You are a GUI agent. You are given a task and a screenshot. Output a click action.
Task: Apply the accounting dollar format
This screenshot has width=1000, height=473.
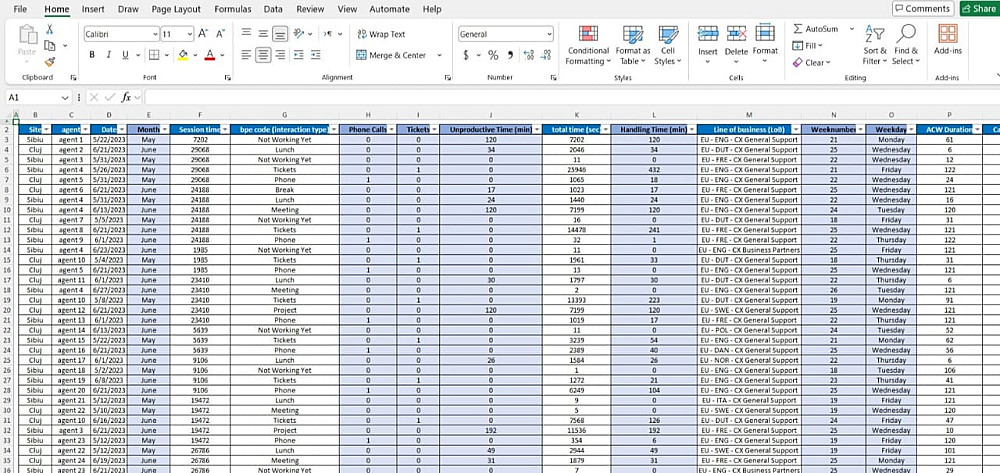[x=466, y=55]
